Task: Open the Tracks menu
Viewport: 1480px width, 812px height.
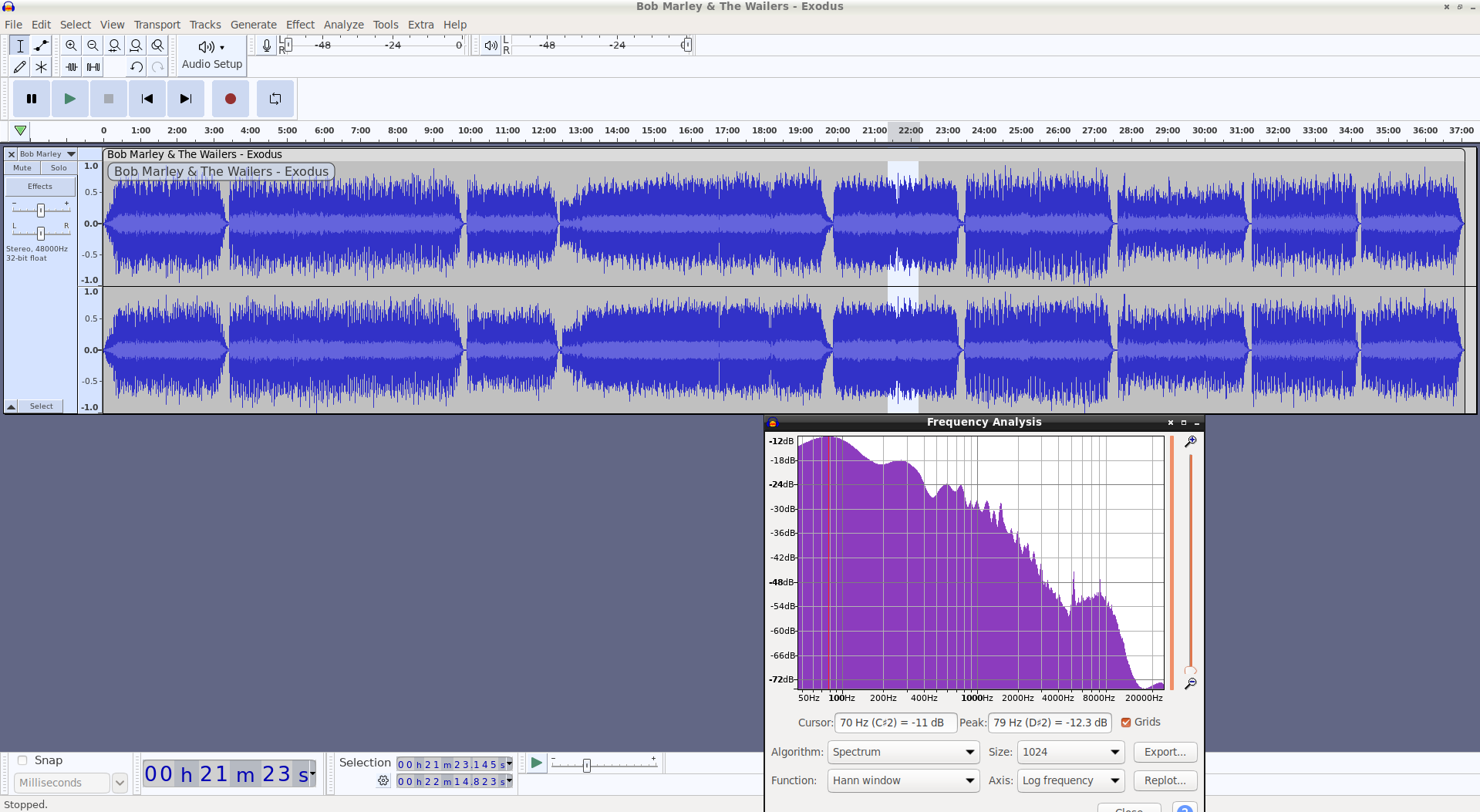Action: pos(205,25)
